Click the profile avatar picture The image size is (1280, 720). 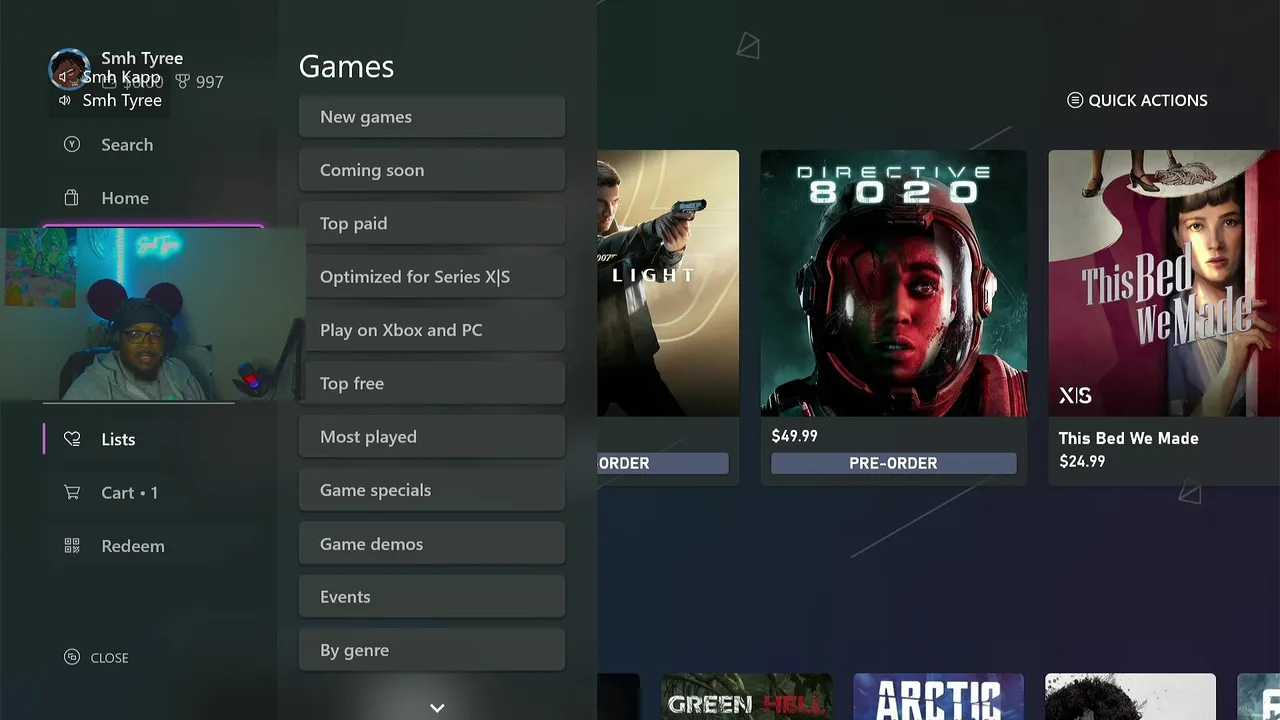coord(68,68)
